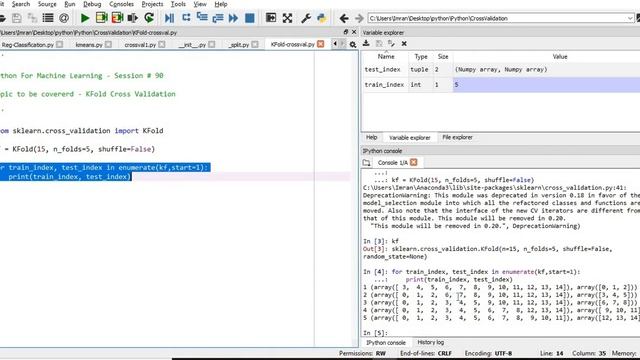
Task: Sort variables by the Size column header
Action: [443, 57]
